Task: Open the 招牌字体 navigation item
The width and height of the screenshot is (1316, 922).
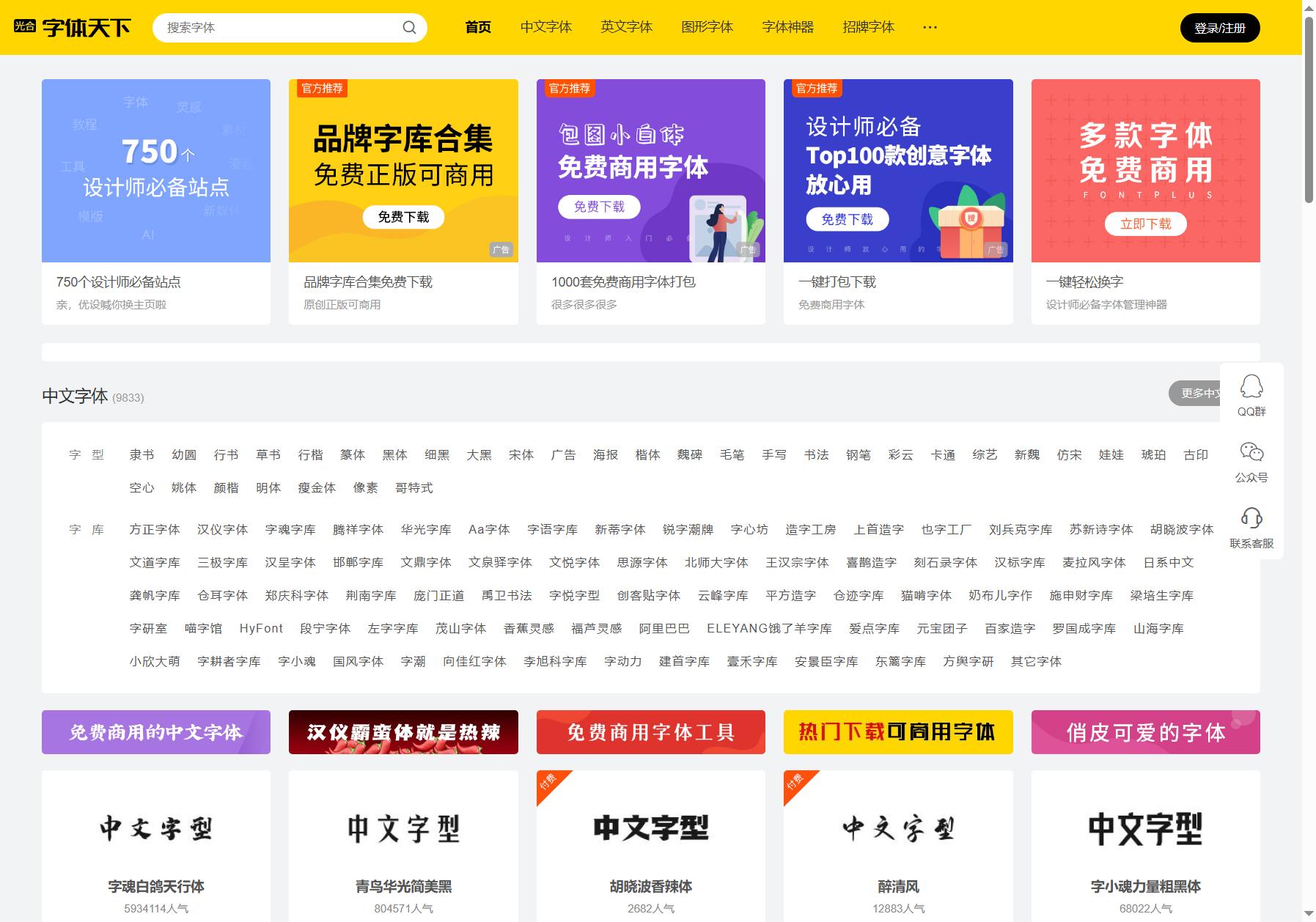Action: [x=869, y=27]
